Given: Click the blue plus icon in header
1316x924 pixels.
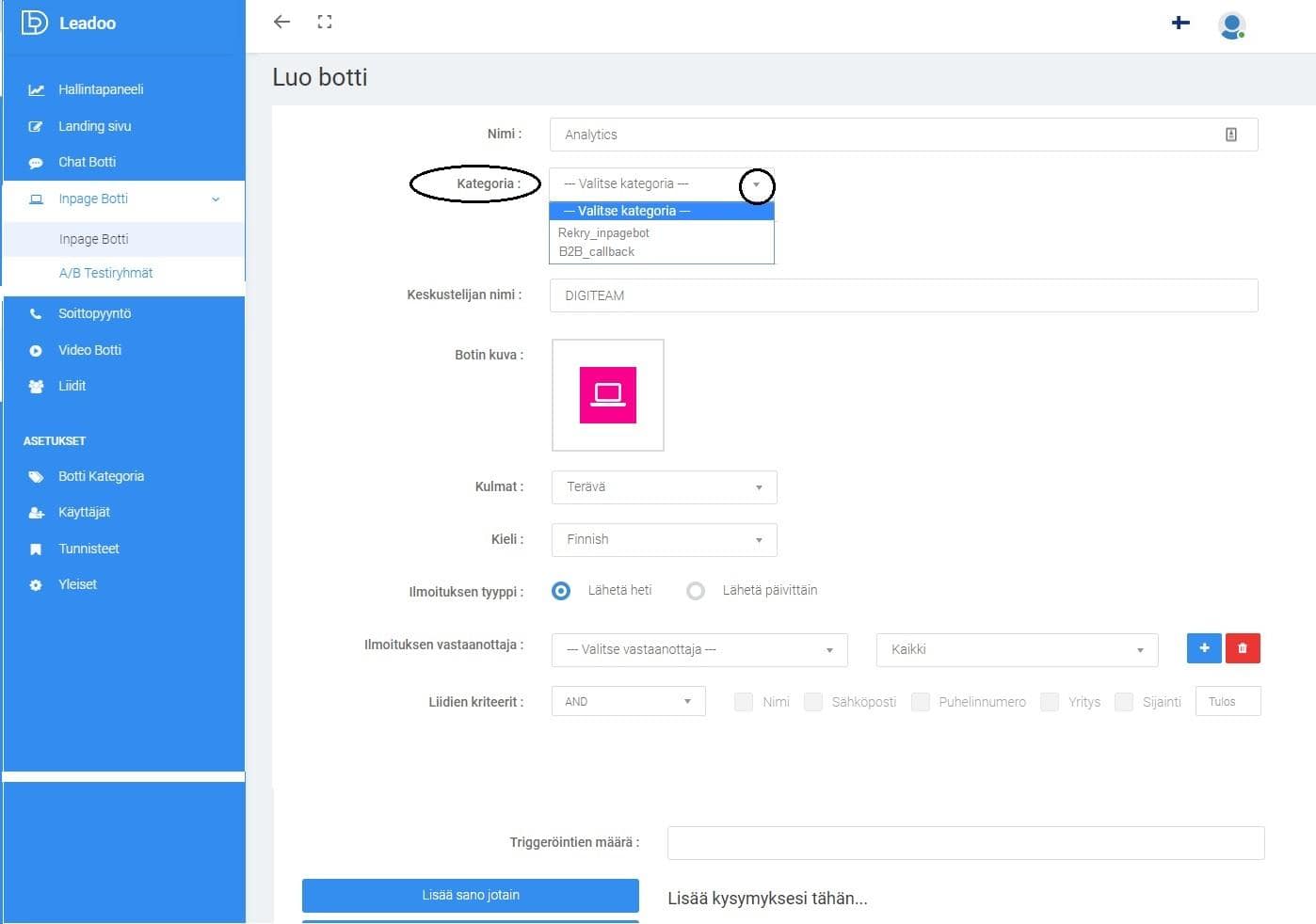Looking at the screenshot, I should point(1180,23).
